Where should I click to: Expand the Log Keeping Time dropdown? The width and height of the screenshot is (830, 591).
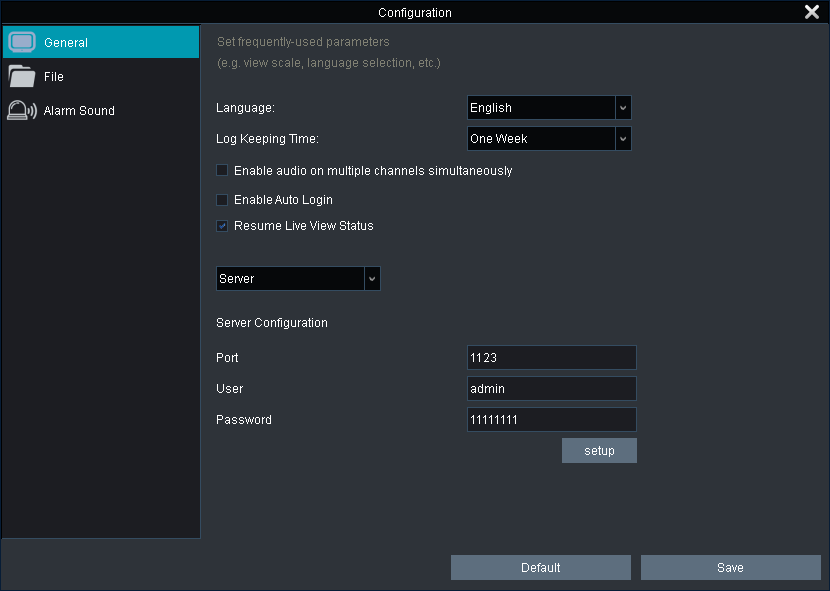pos(622,139)
